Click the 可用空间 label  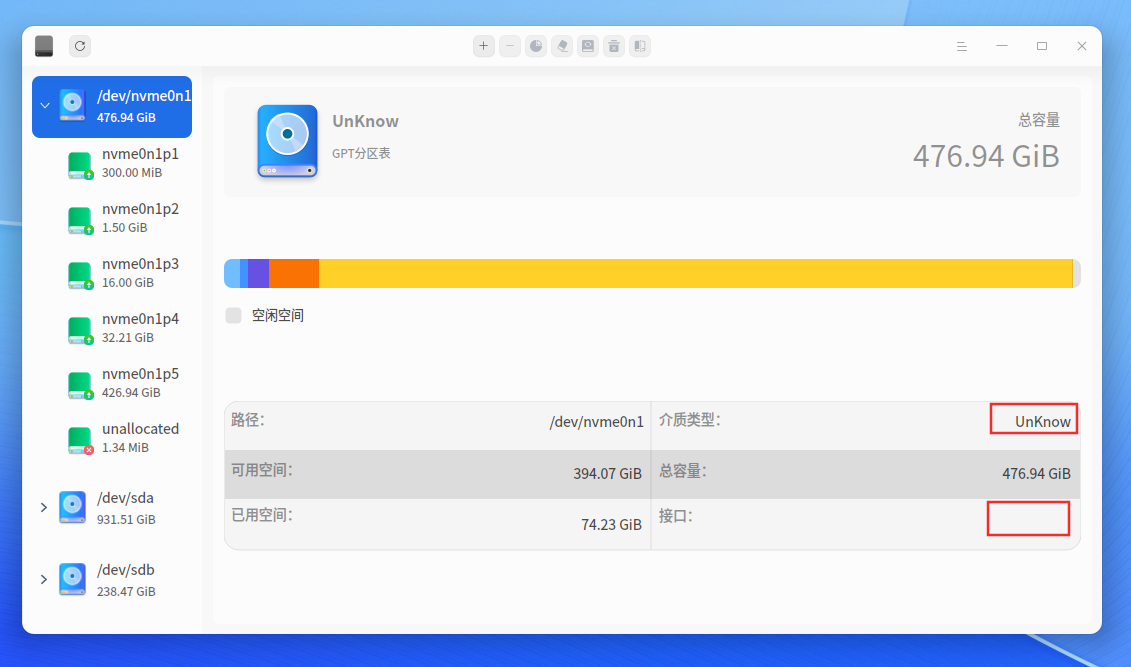262,470
